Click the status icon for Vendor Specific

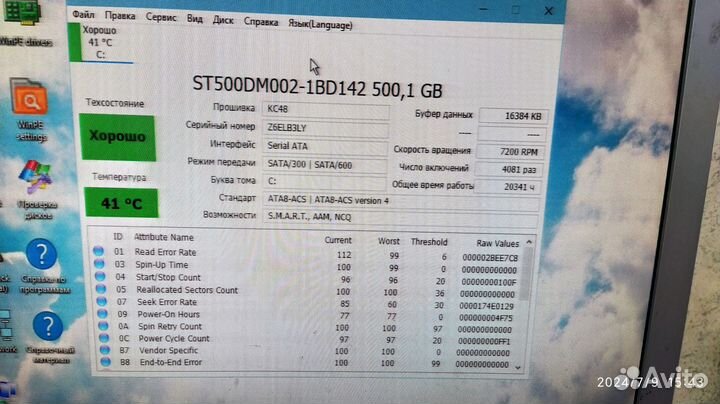[105, 349]
